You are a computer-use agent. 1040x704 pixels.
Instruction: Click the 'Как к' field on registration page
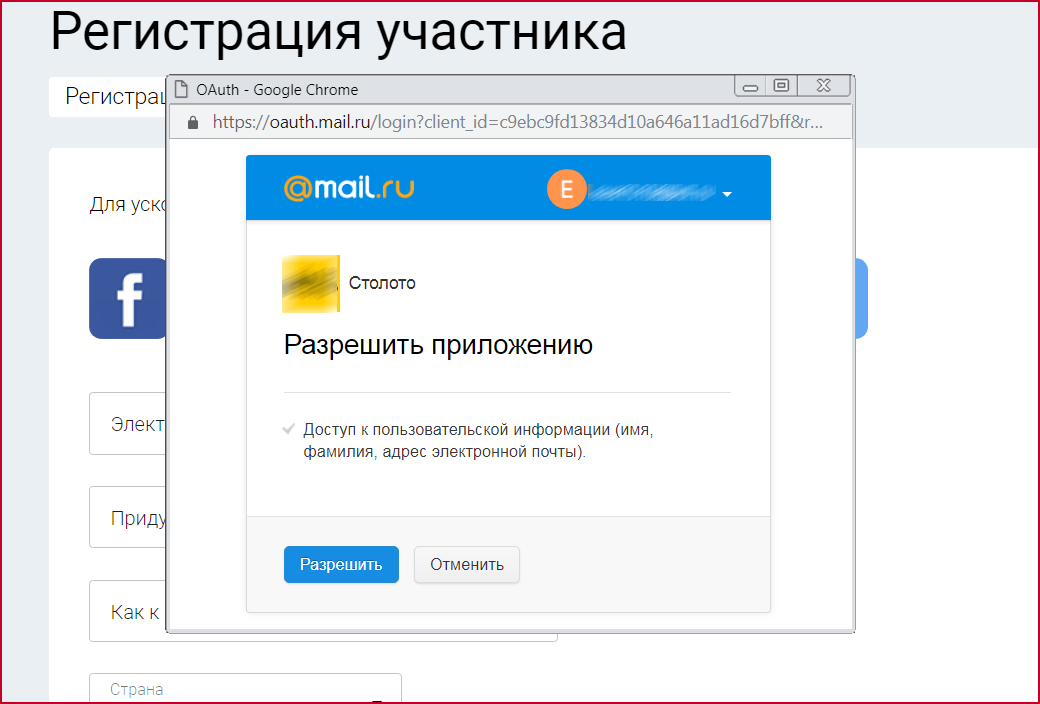[x=127, y=612]
